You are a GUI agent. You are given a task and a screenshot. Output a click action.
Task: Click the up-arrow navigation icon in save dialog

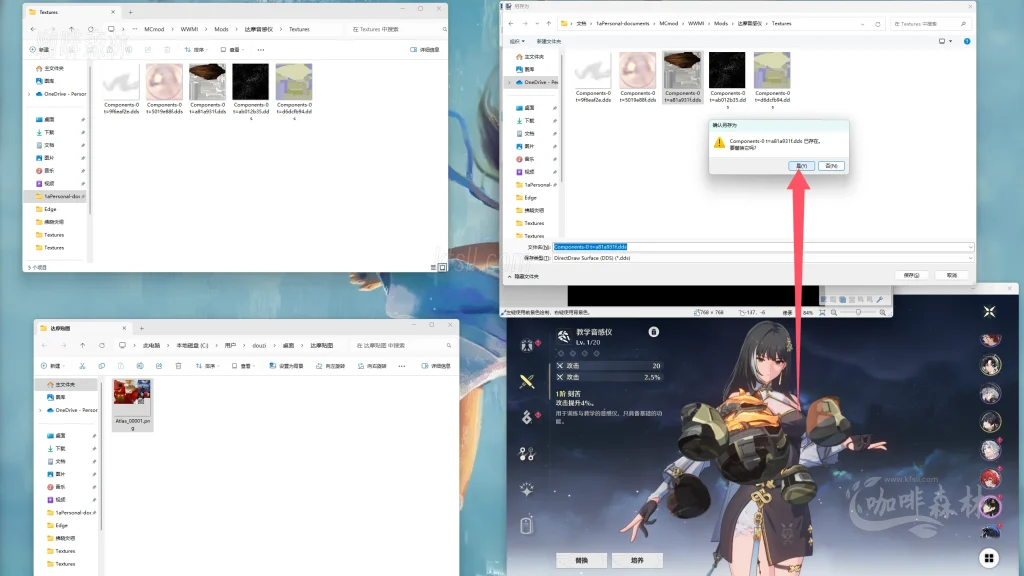tap(546, 23)
